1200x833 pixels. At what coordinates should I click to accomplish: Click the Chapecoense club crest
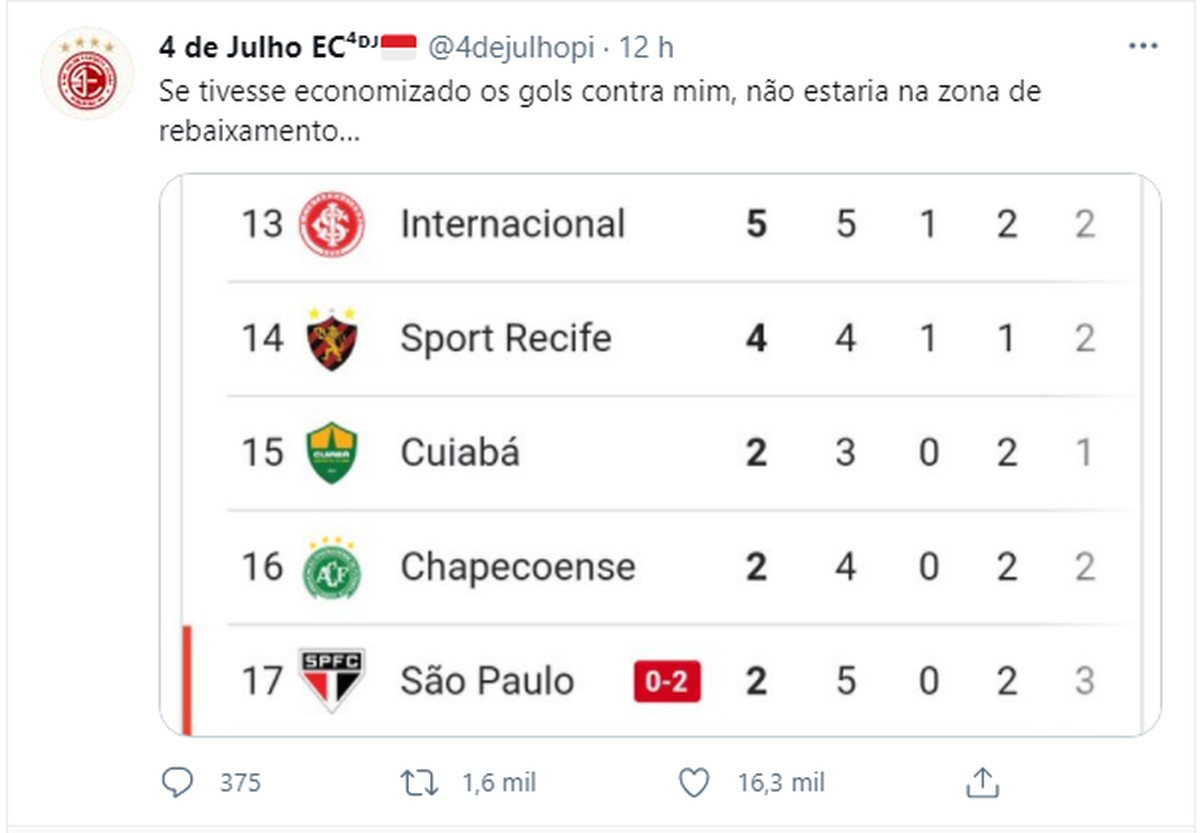(x=332, y=567)
